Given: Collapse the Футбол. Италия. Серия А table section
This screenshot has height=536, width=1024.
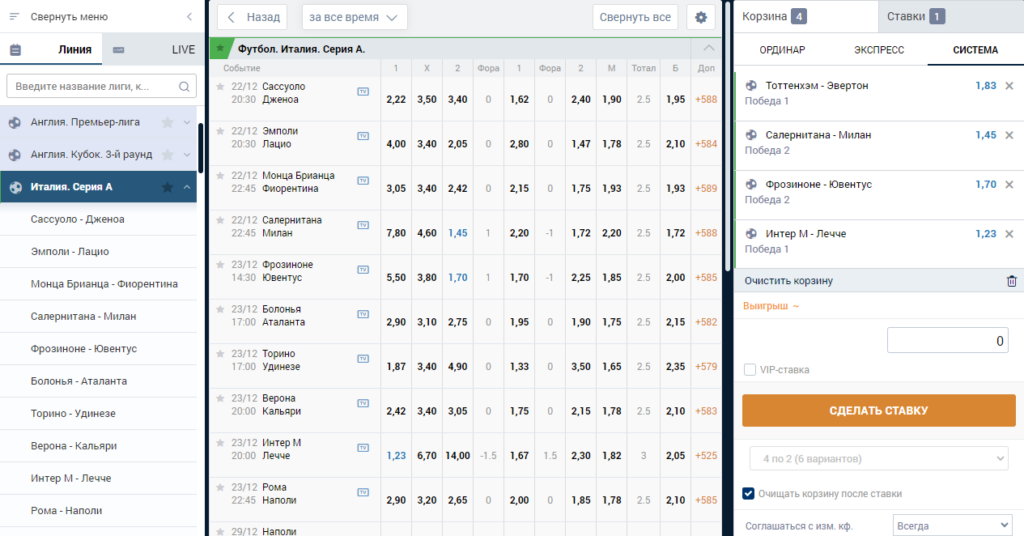Looking at the screenshot, I should point(709,48).
